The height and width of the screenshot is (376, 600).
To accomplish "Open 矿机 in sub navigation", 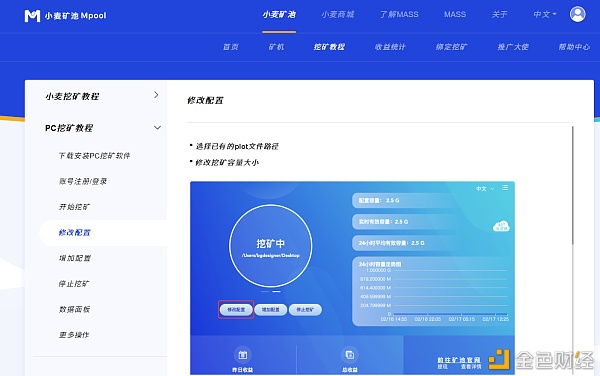I will [276, 47].
